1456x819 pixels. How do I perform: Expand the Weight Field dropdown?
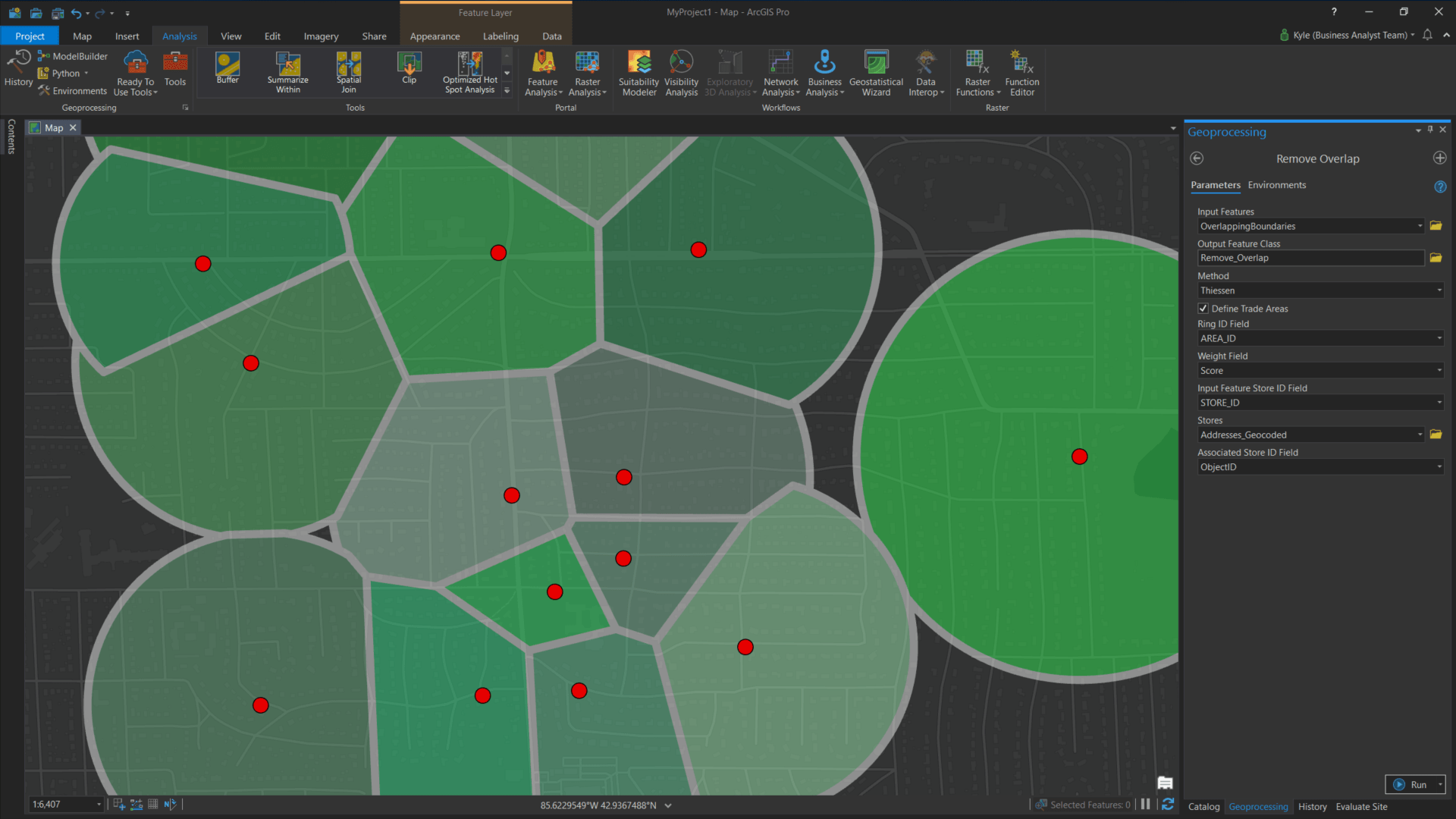[1439, 370]
